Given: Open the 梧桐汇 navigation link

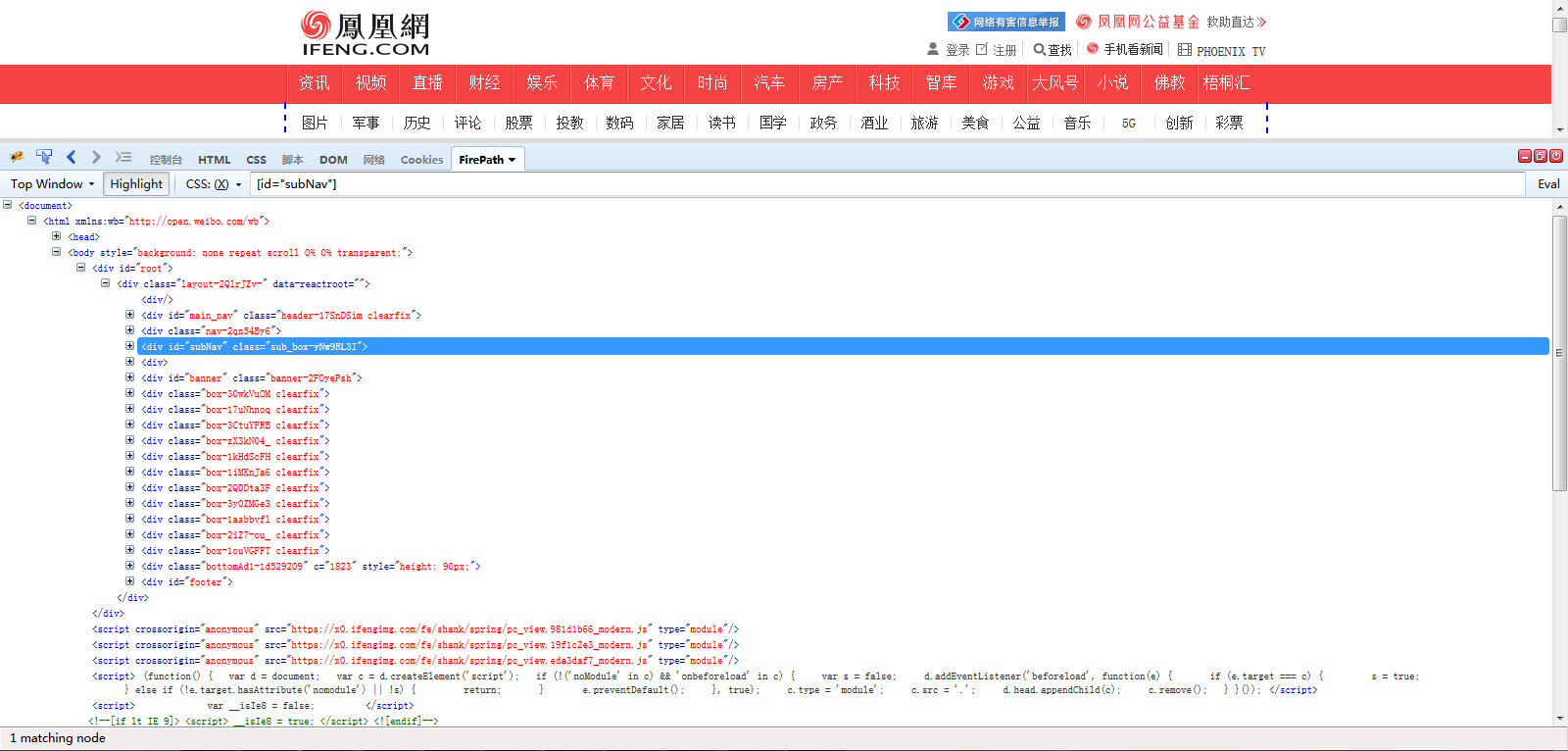Looking at the screenshot, I should pos(1226,83).
